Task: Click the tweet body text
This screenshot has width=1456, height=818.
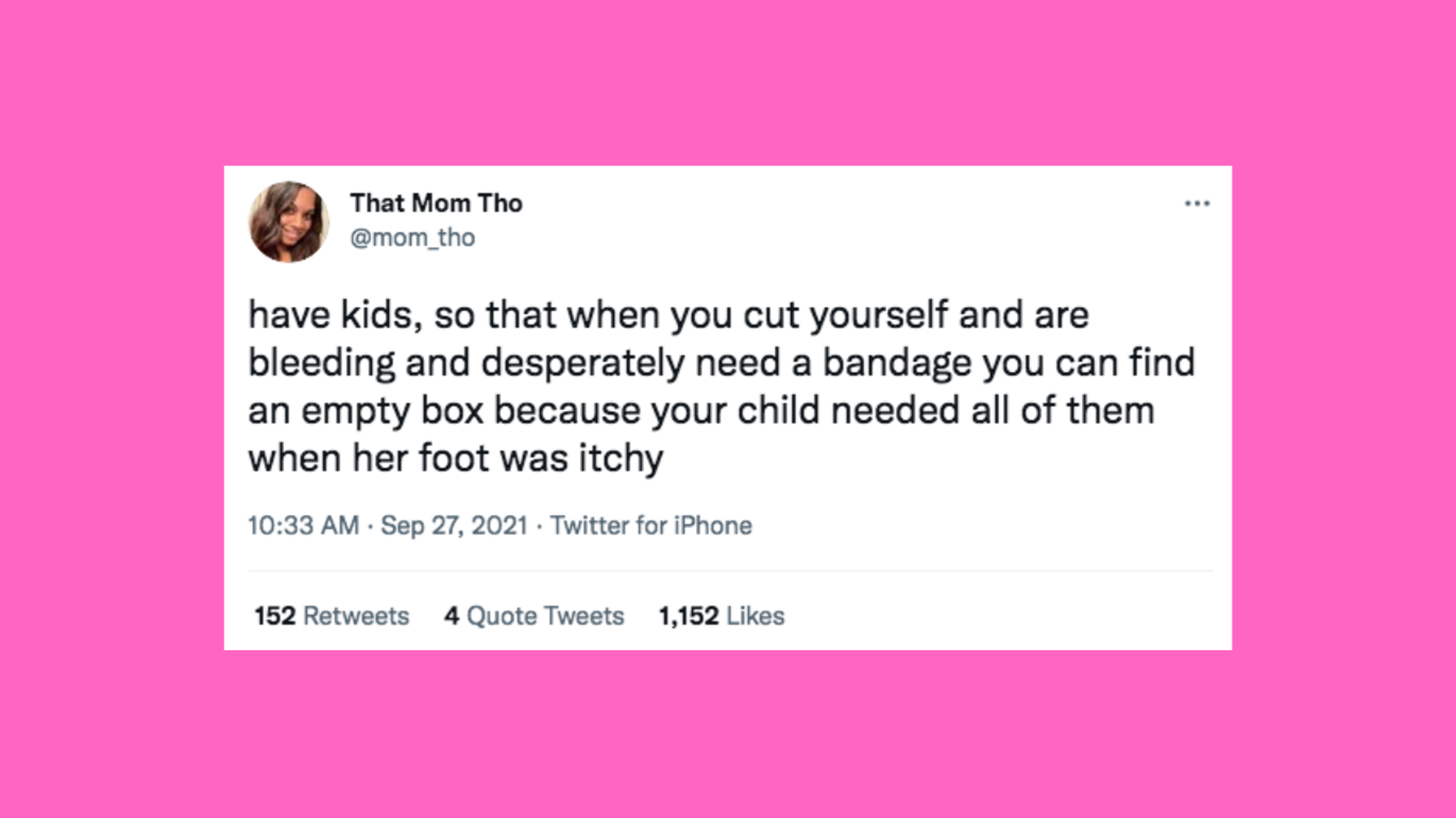Action: pos(721,385)
